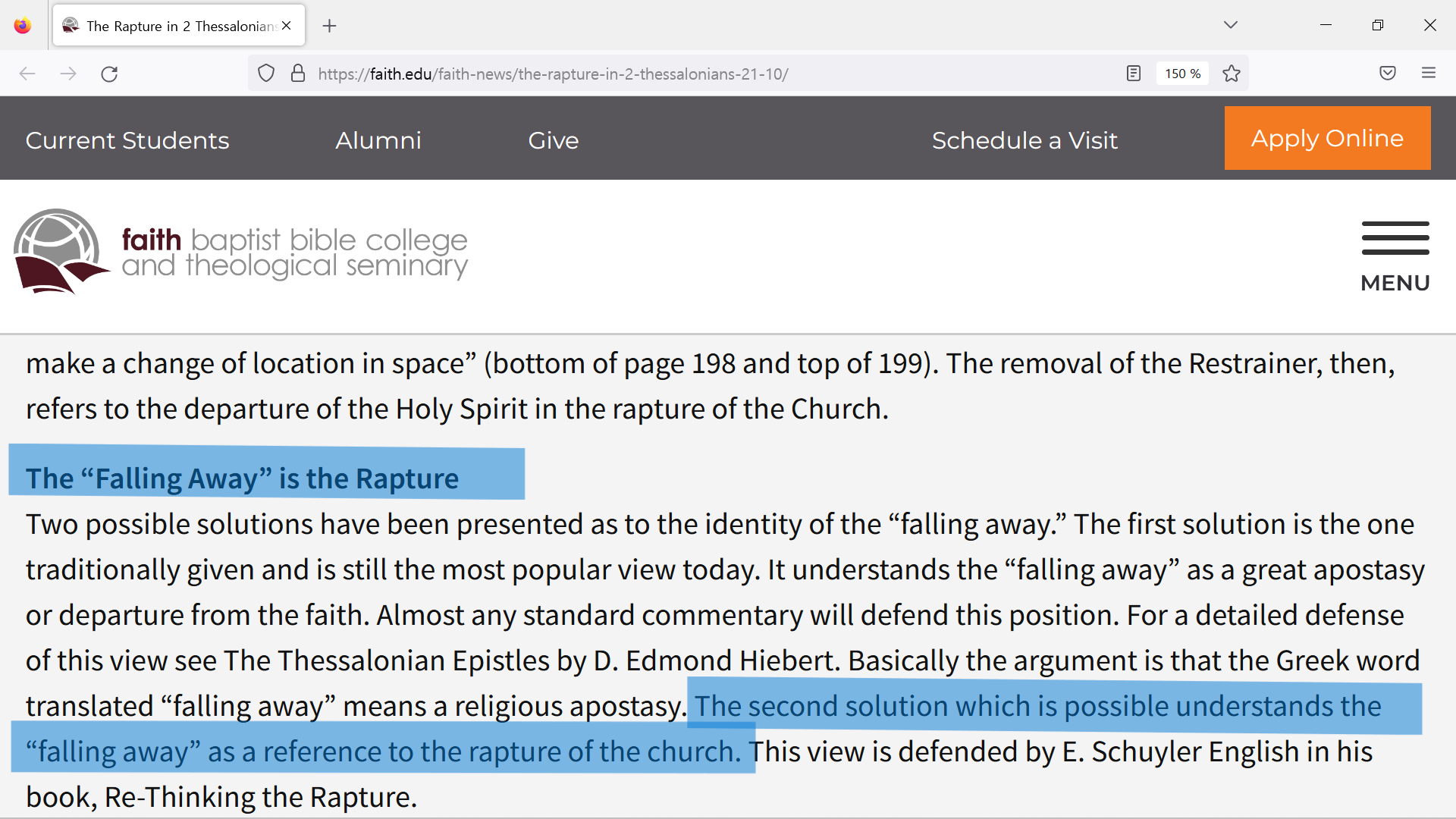Click the site security padlock icon
This screenshot has width=1456, height=819.
(298, 74)
